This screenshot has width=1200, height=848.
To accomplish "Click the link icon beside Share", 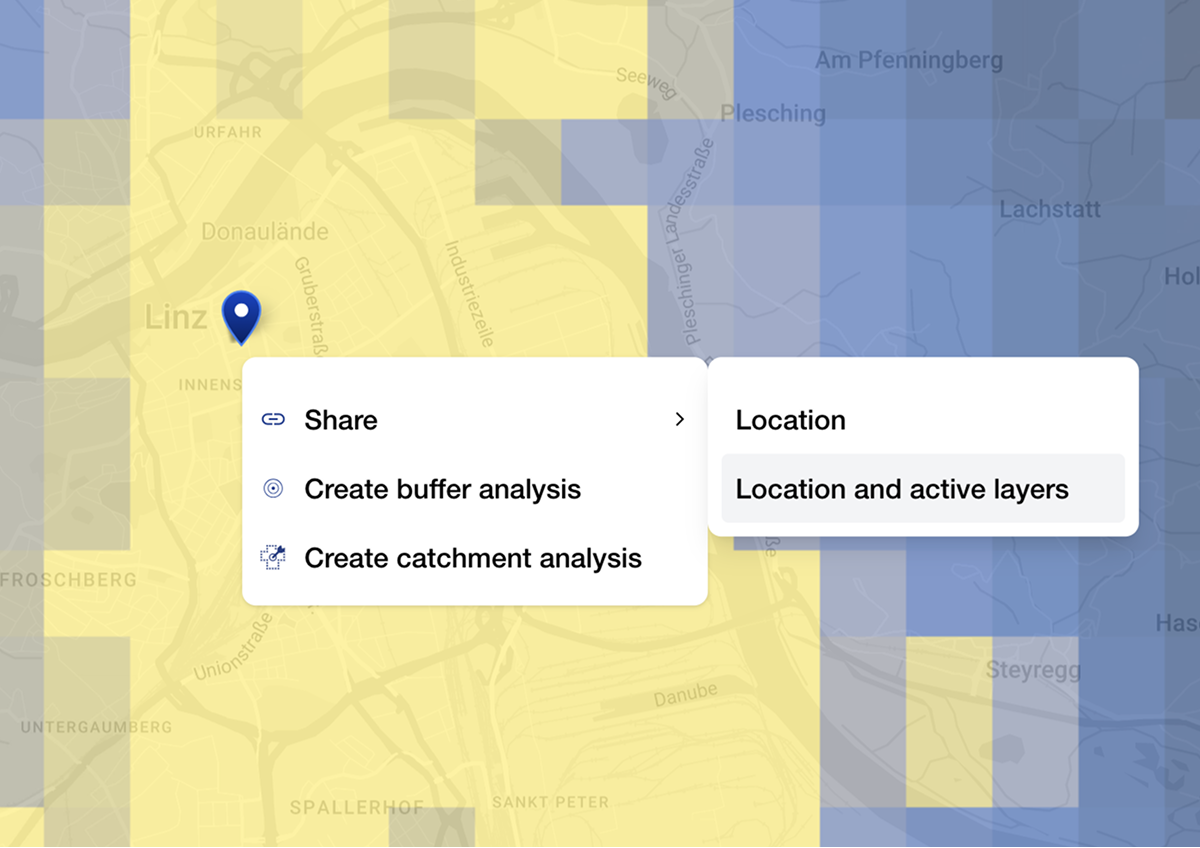I will (x=273, y=420).
